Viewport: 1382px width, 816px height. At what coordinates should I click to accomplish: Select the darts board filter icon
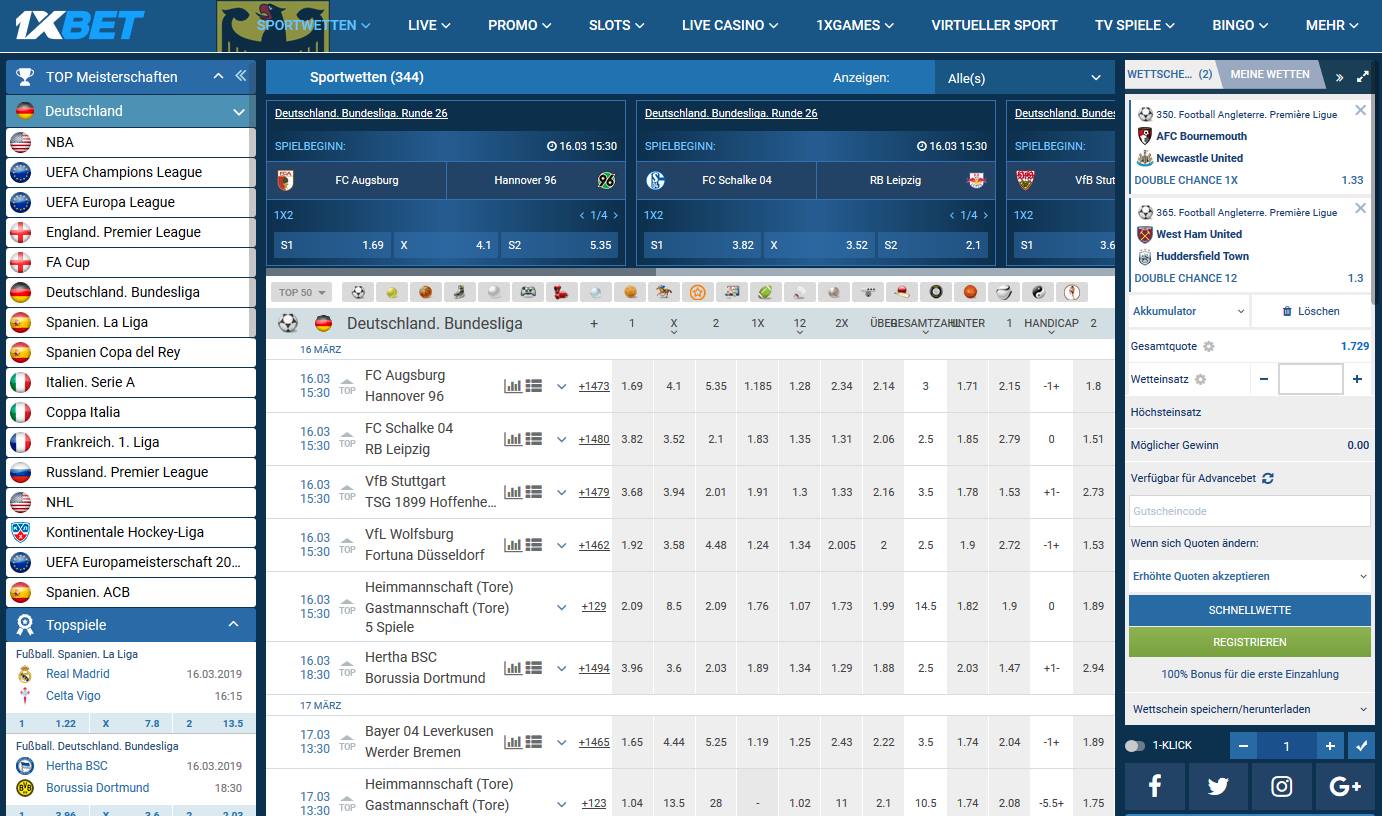936,292
